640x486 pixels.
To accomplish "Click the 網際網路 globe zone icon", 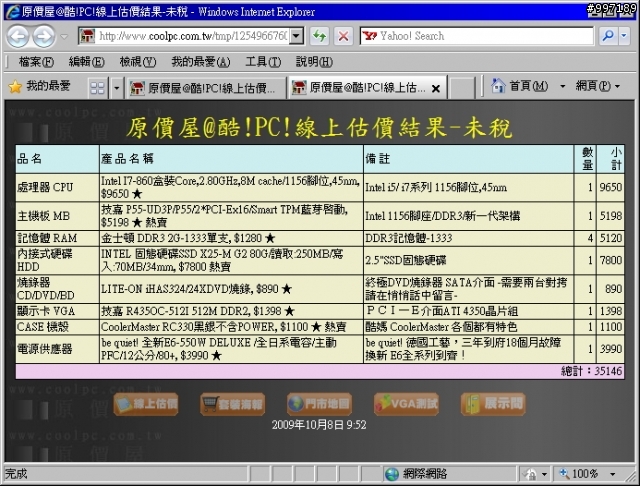I will point(392,474).
